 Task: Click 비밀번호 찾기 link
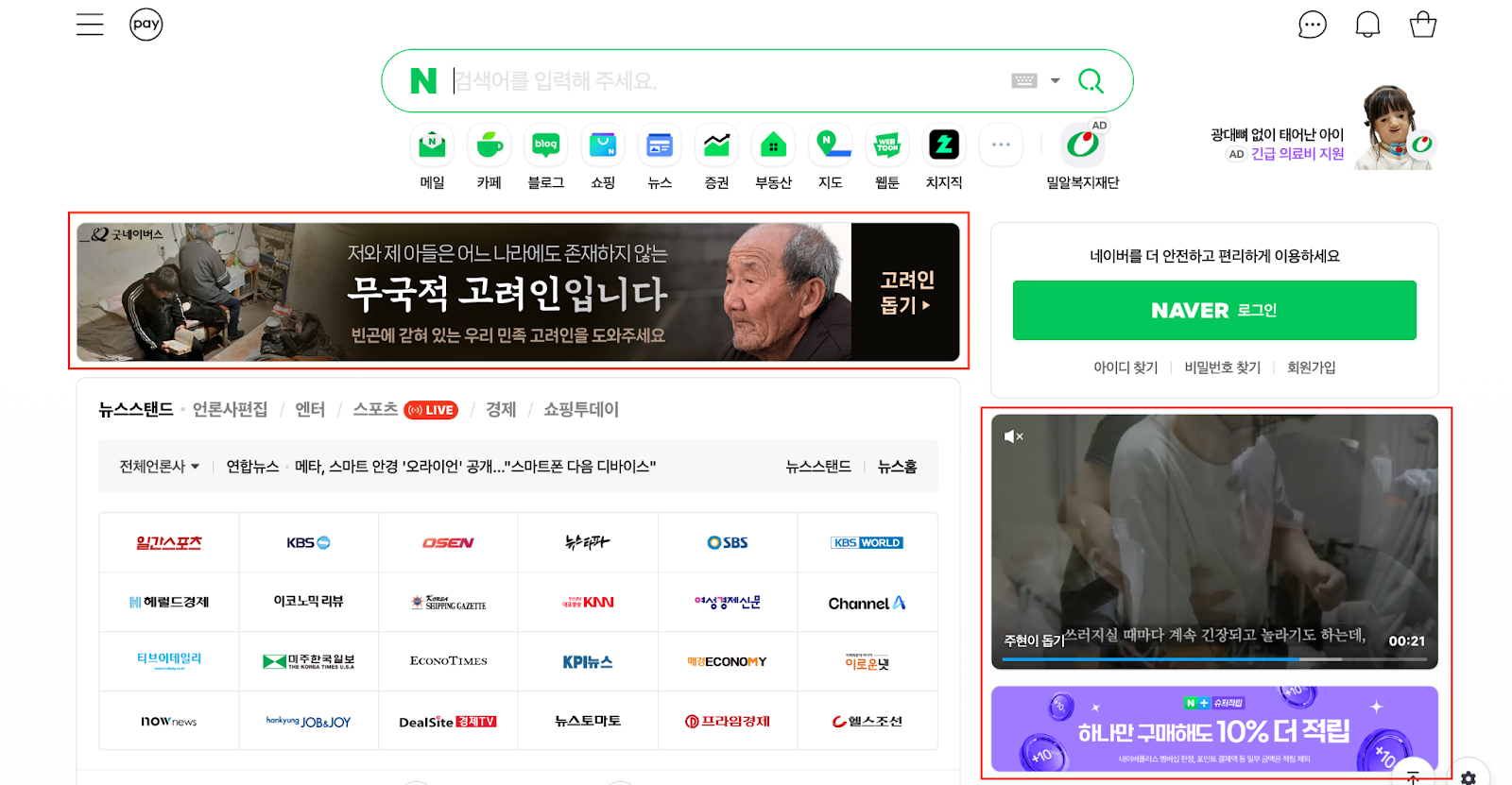[x=1223, y=367]
